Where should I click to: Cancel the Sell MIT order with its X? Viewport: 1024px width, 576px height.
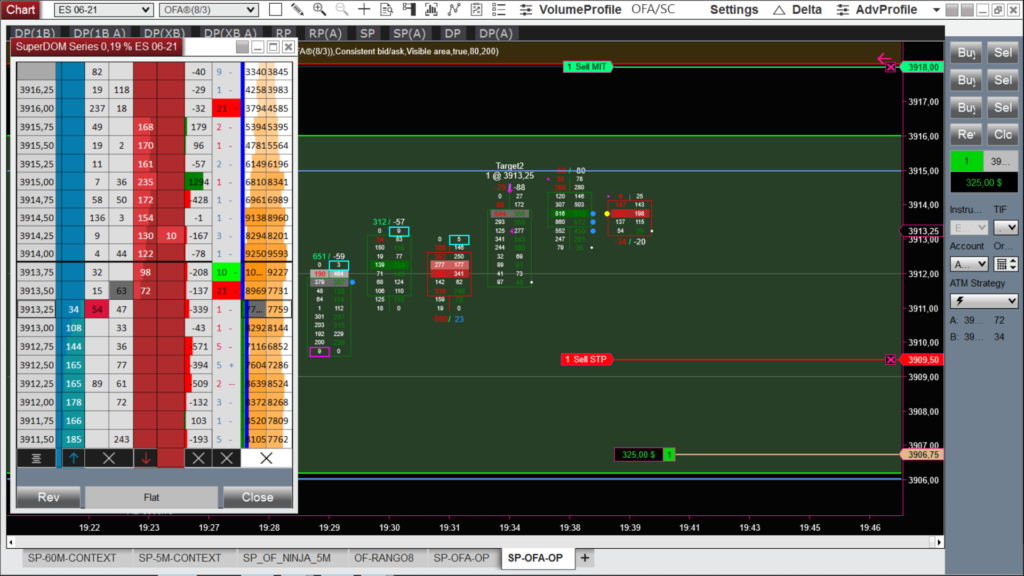click(x=891, y=67)
